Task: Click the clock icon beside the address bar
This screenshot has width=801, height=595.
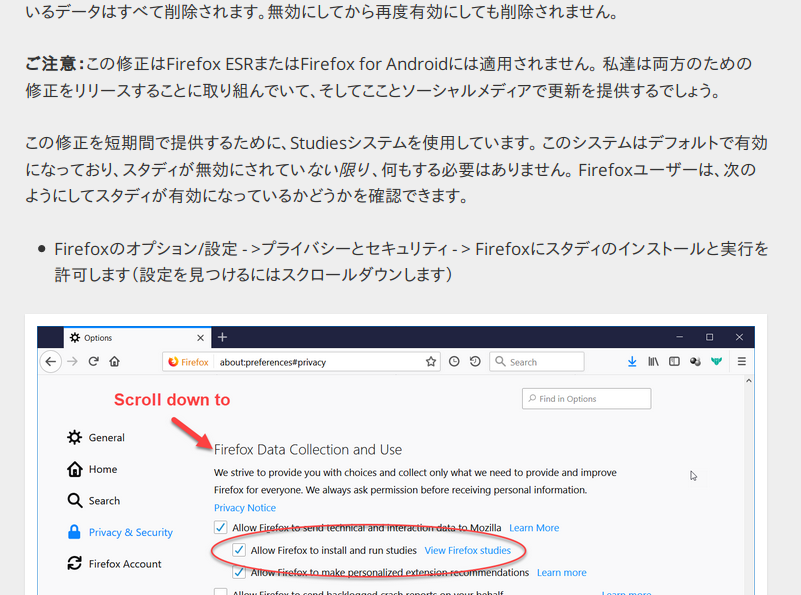Action: [454, 362]
